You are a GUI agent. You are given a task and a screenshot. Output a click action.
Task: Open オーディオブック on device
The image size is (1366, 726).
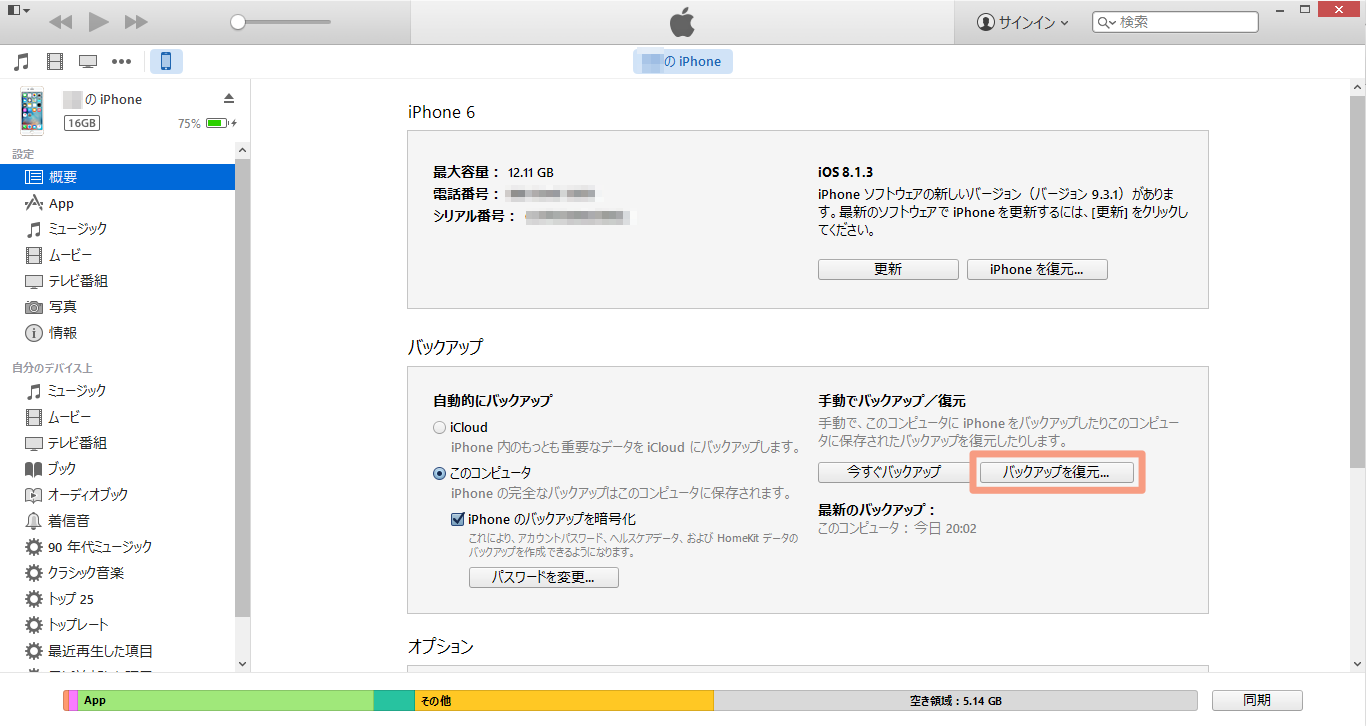coord(117,495)
